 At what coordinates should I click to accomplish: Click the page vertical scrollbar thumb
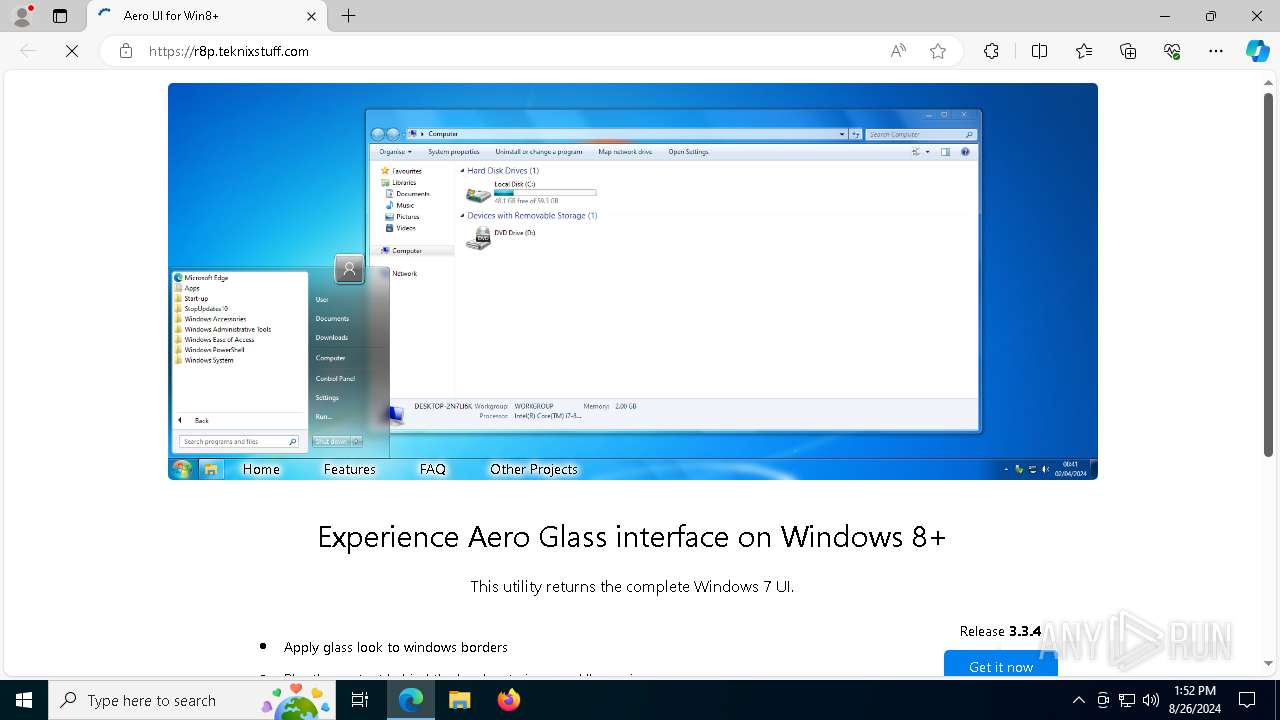[x=1268, y=275]
